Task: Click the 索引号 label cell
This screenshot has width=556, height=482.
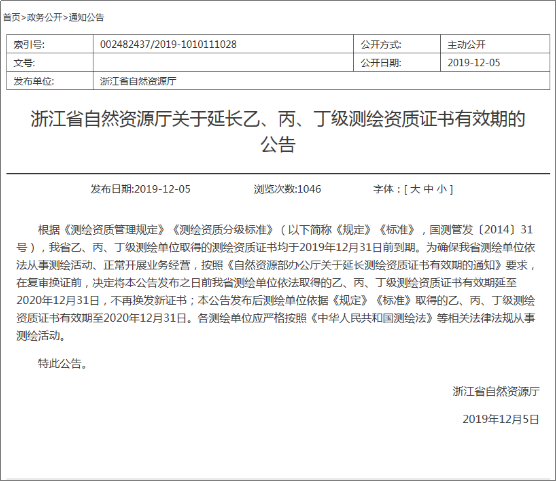Action: pos(50,44)
